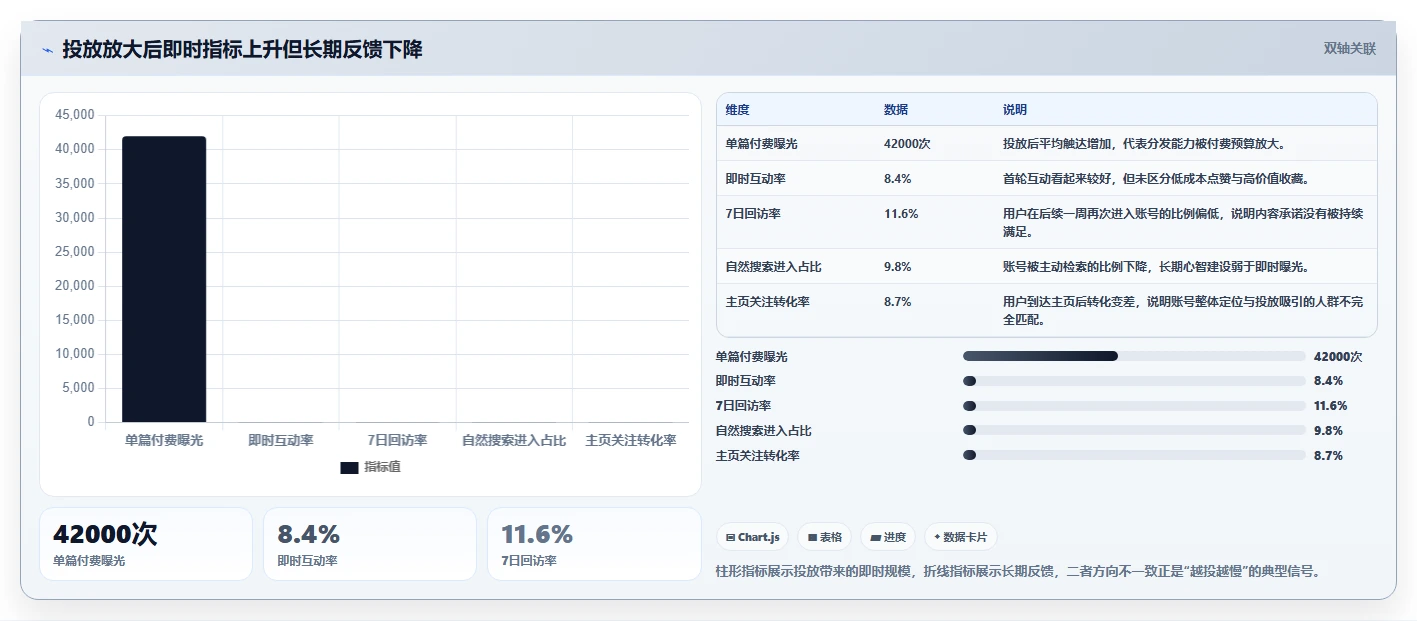Image resolution: width=1417 pixels, height=621 pixels.
Task: Click the 说明 column header in the table
Action: [1015, 110]
